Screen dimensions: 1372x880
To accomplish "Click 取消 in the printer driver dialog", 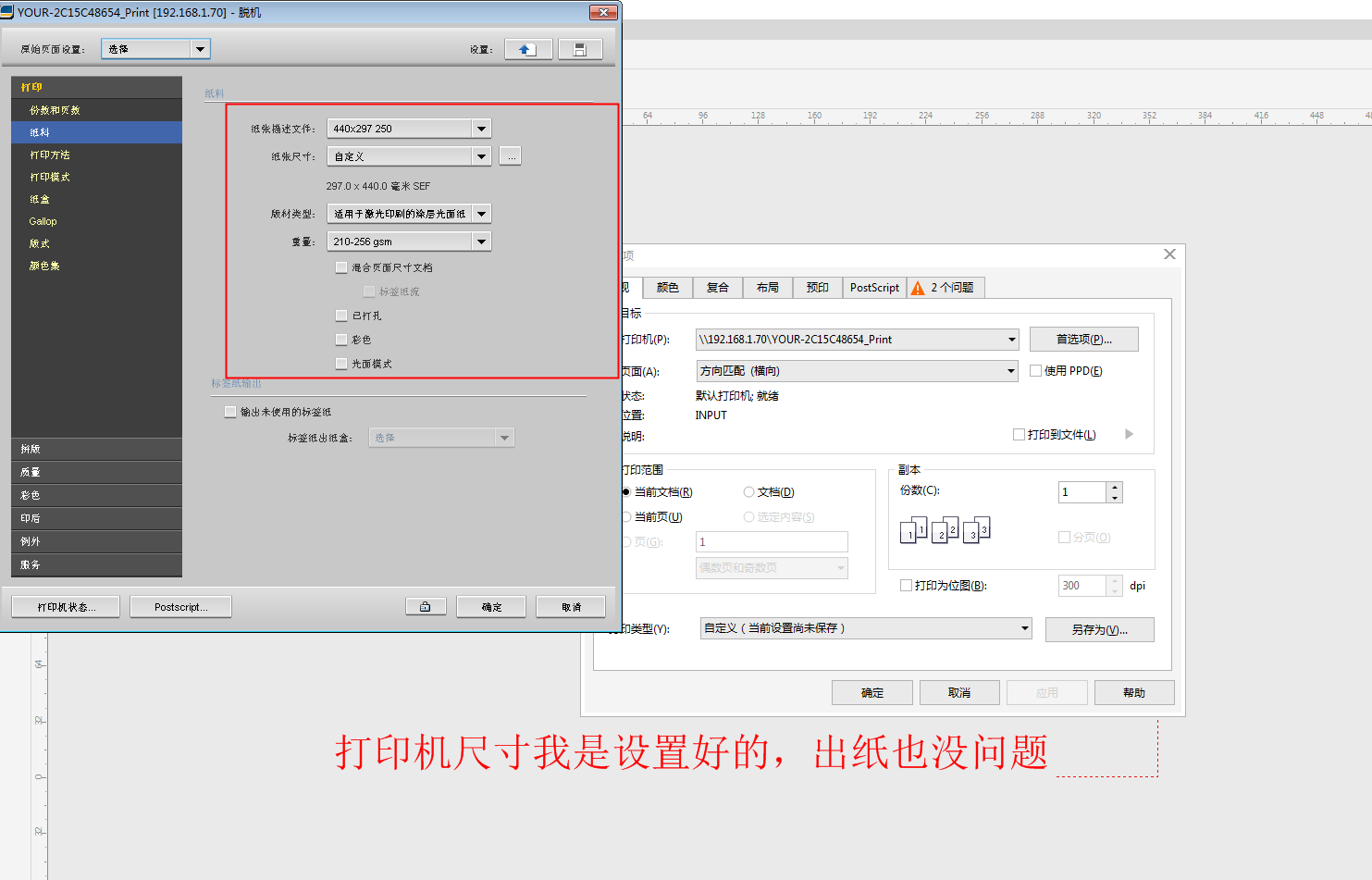I will click(x=571, y=607).
